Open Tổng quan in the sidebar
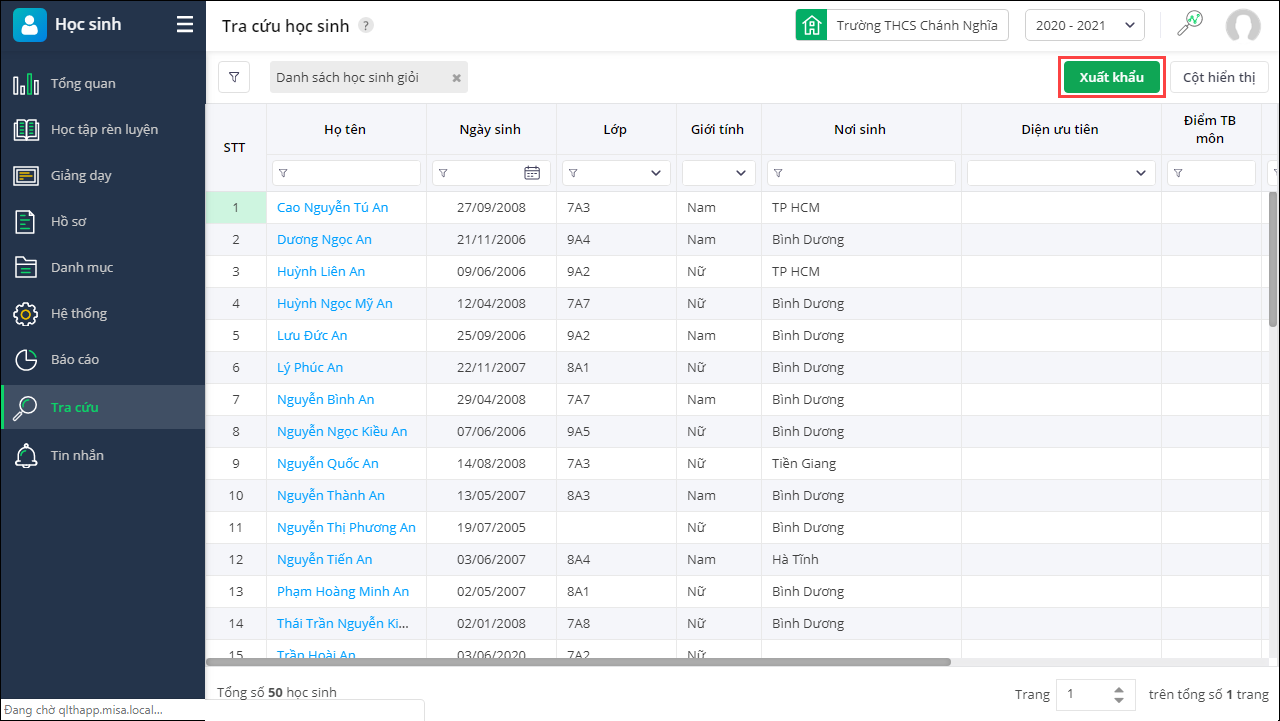Viewport: 1280px width, 721px height. pyautogui.click(x=83, y=83)
